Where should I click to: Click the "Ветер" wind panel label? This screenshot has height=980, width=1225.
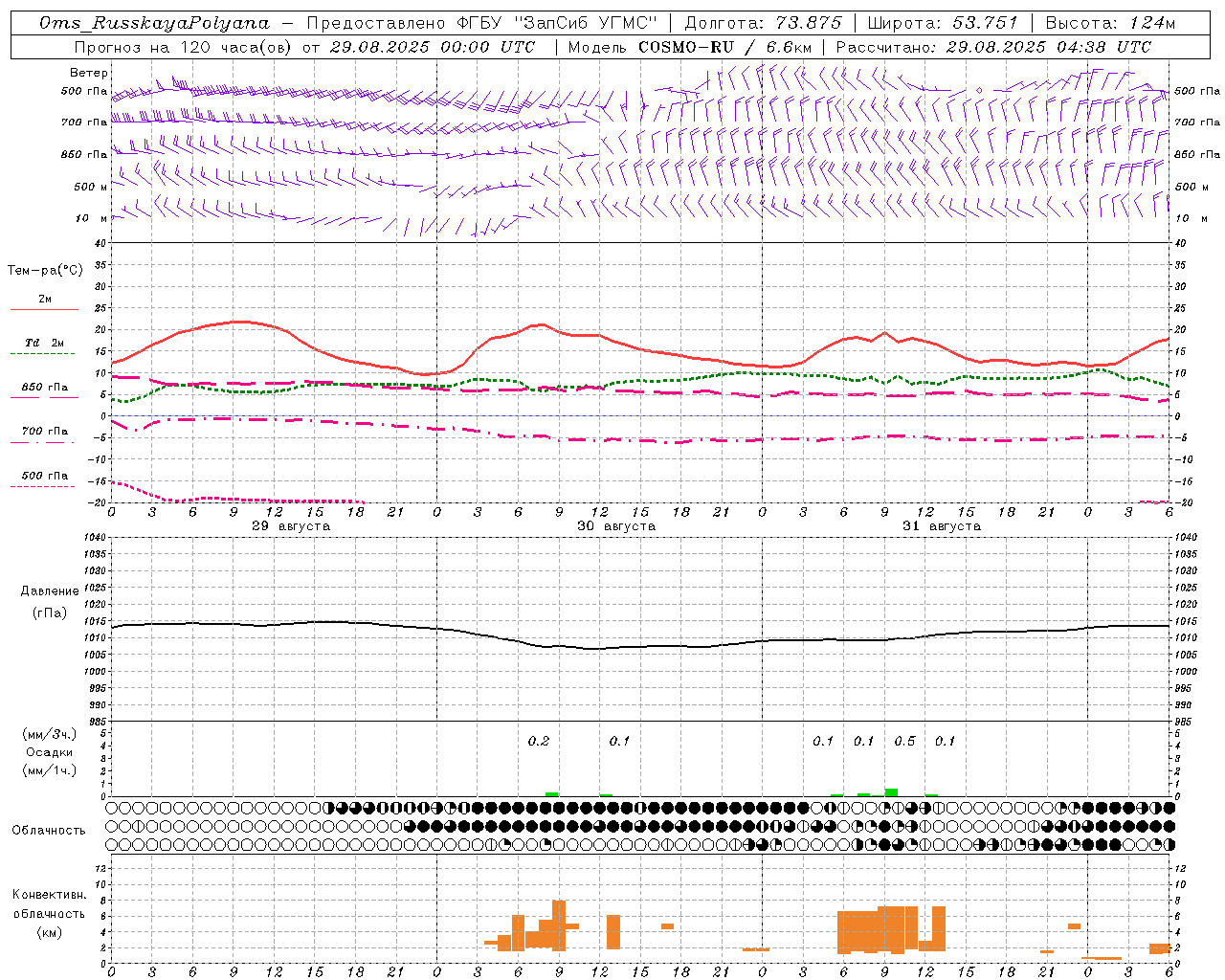click(x=89, y=73)
